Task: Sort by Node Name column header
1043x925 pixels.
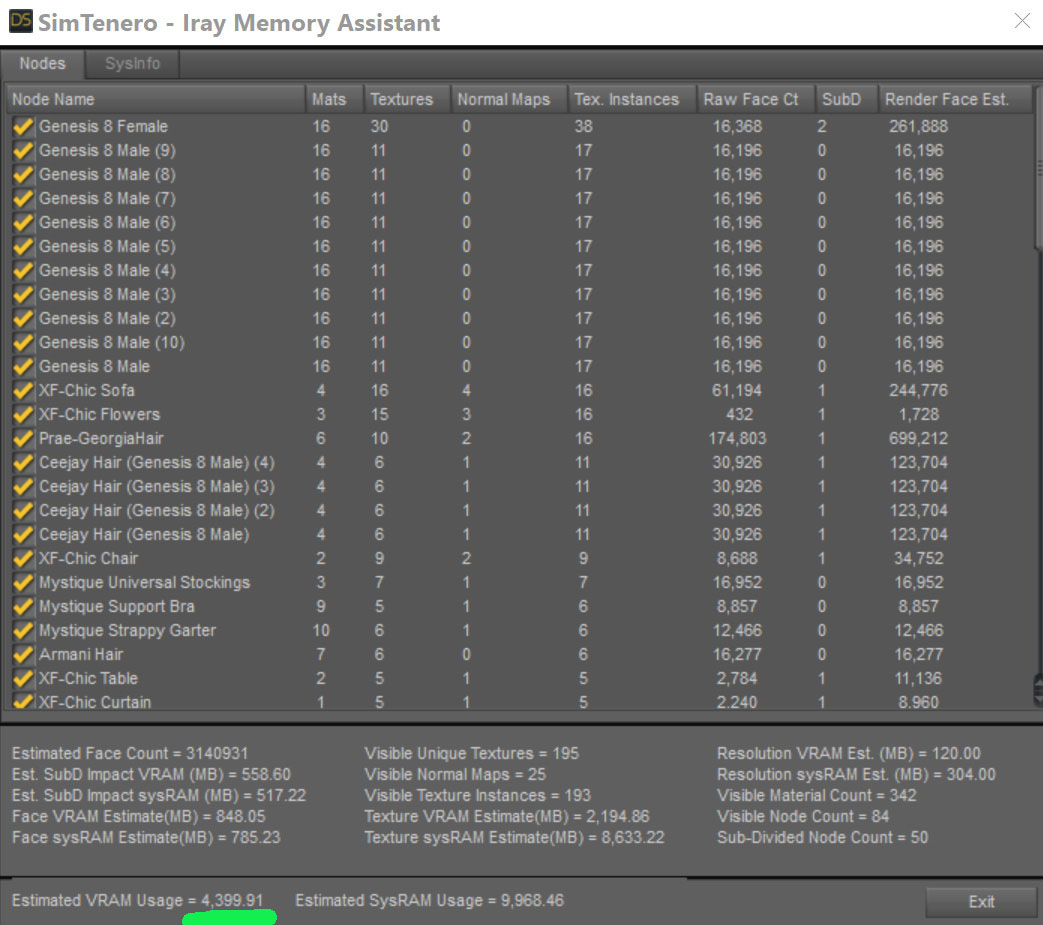Action: (x=156, y=99)
